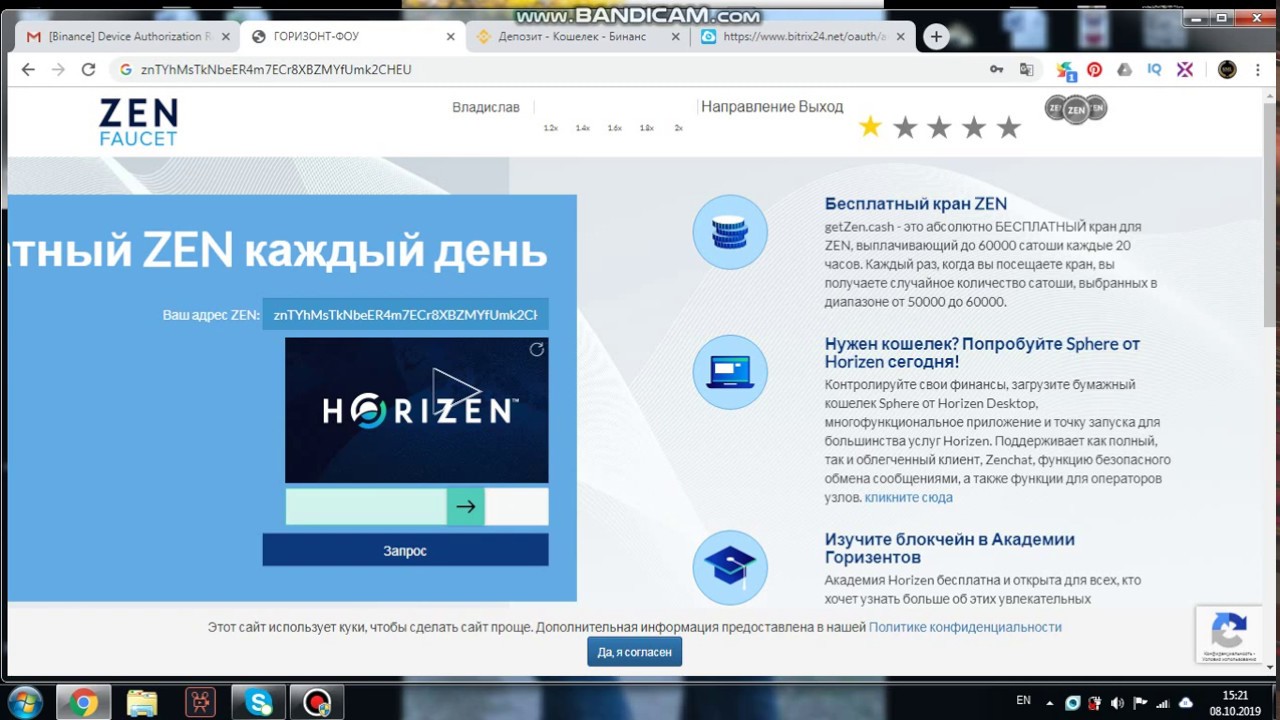Click the browser forward arrow
1280x720 pixels.
(58, 69)
